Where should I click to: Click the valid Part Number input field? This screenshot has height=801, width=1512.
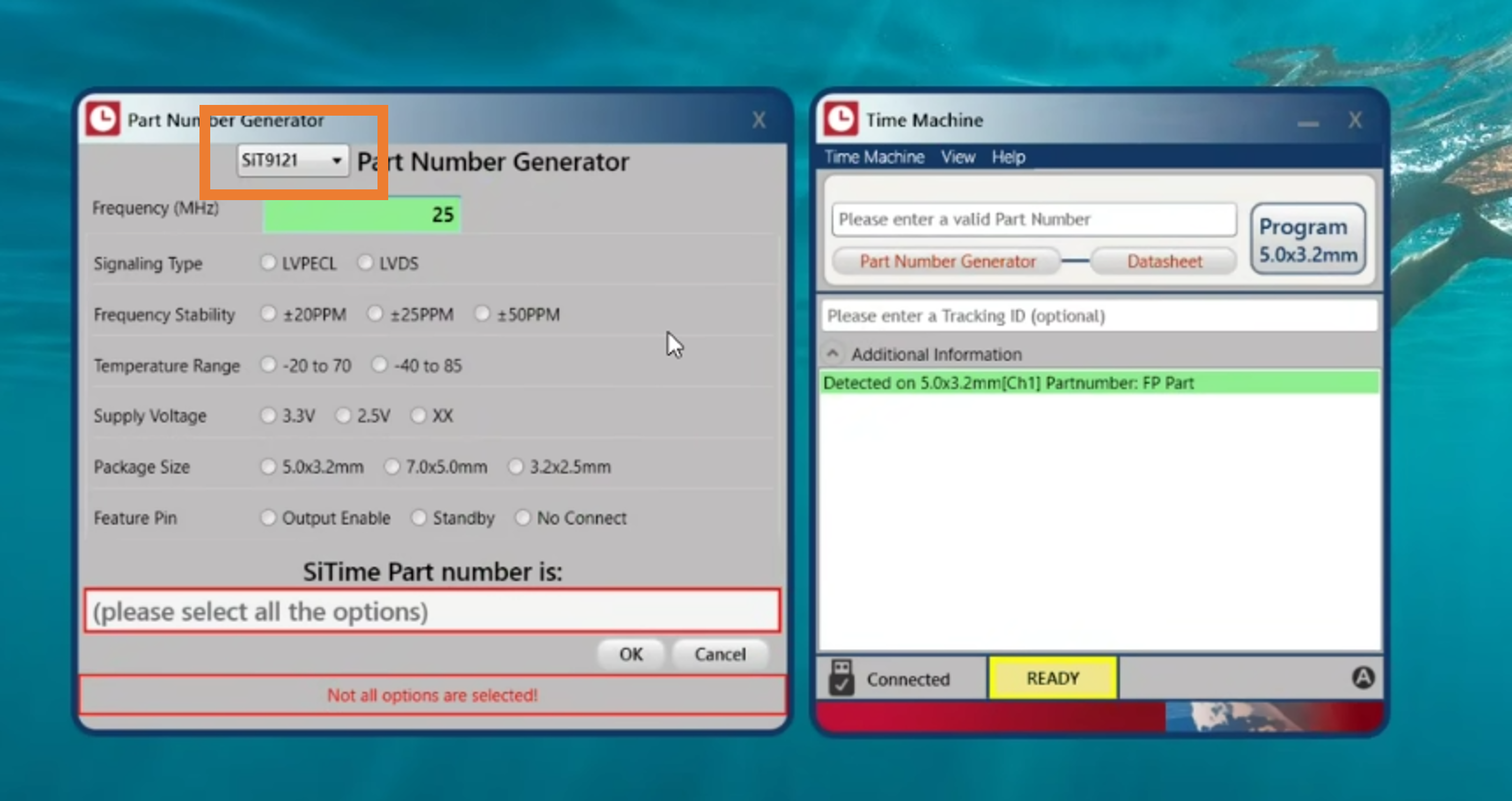click(1034, 220)
